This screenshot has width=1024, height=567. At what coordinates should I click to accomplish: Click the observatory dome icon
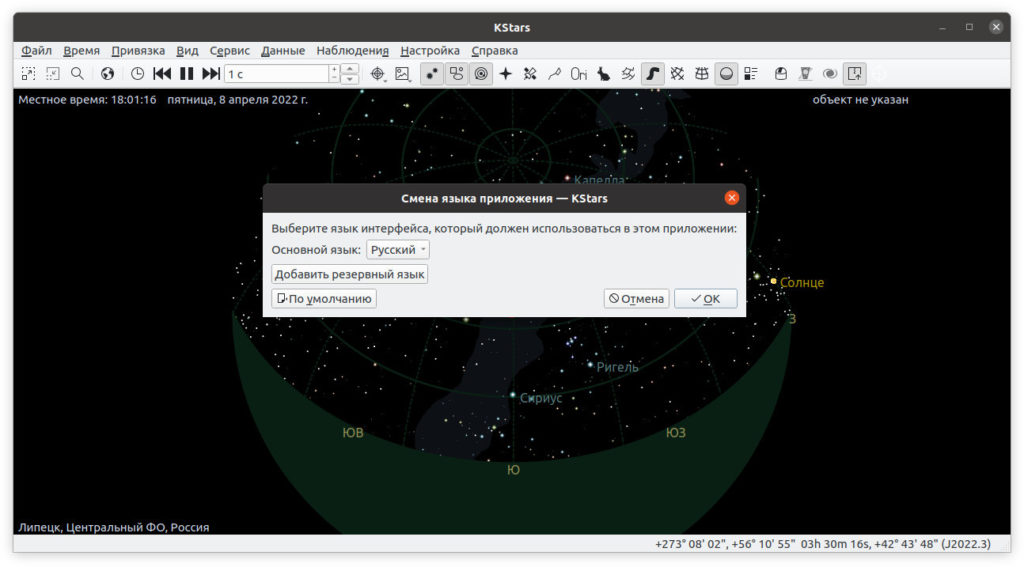pos(780,74)
